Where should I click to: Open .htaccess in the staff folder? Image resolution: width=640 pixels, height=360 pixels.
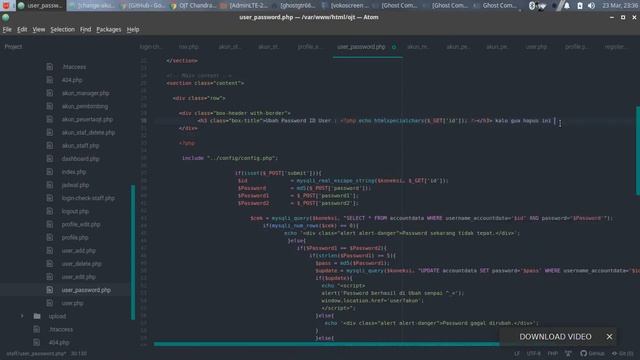point(74,67)
